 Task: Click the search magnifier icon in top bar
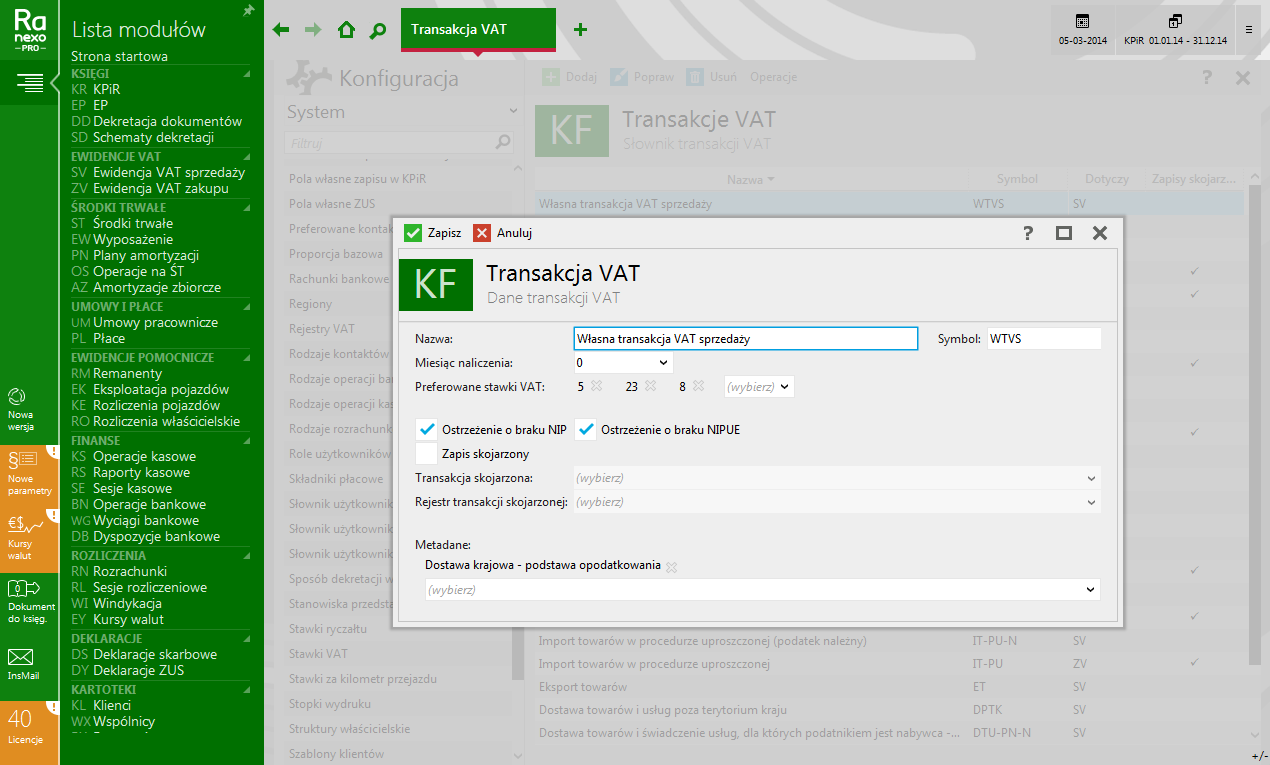click(377, 30)
